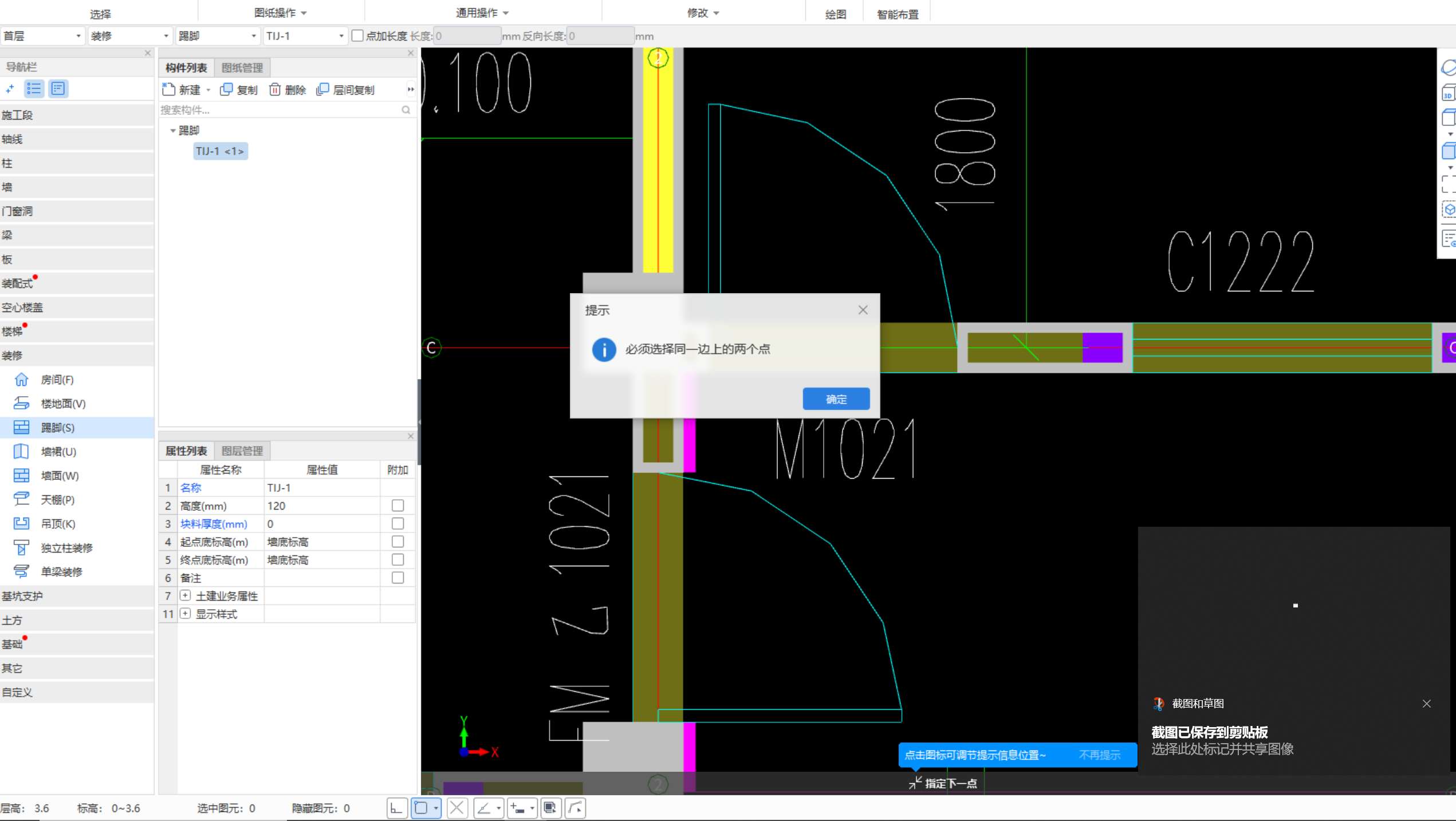Open the 踢脚 component type dropdown

(x=218, y=36)
